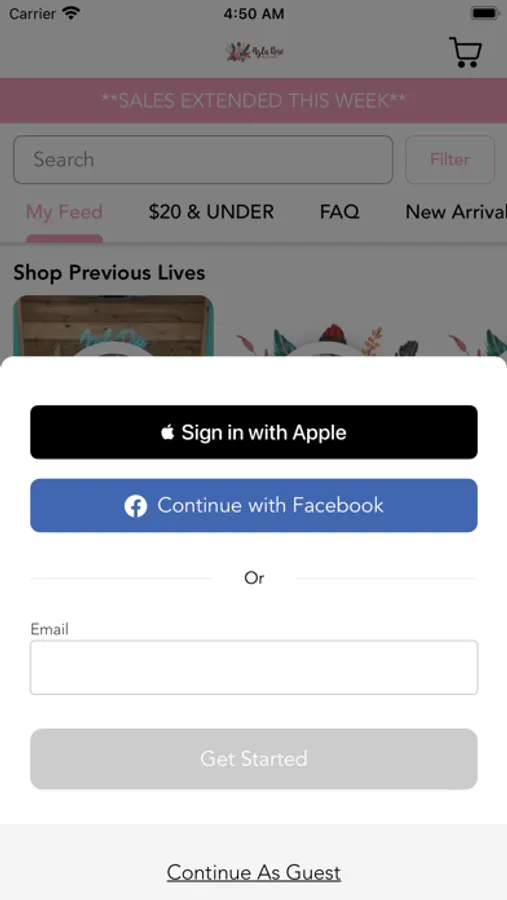Check the Wi-Fi status icon
Image resolution: width=507 pixels, height=900 pixels.
(71, 13)
